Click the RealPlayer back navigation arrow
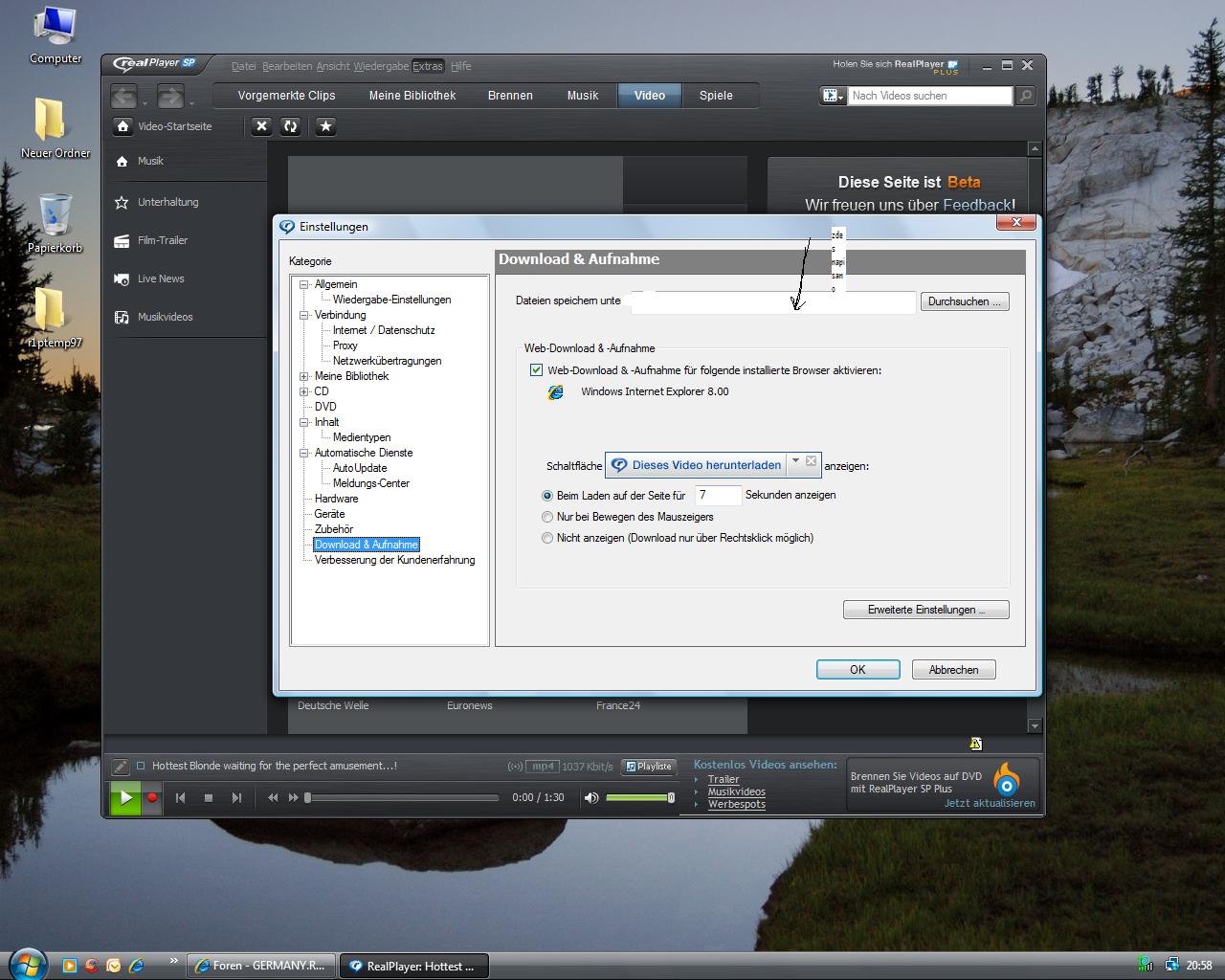The image size is (1225, 980). coord(123,96)
